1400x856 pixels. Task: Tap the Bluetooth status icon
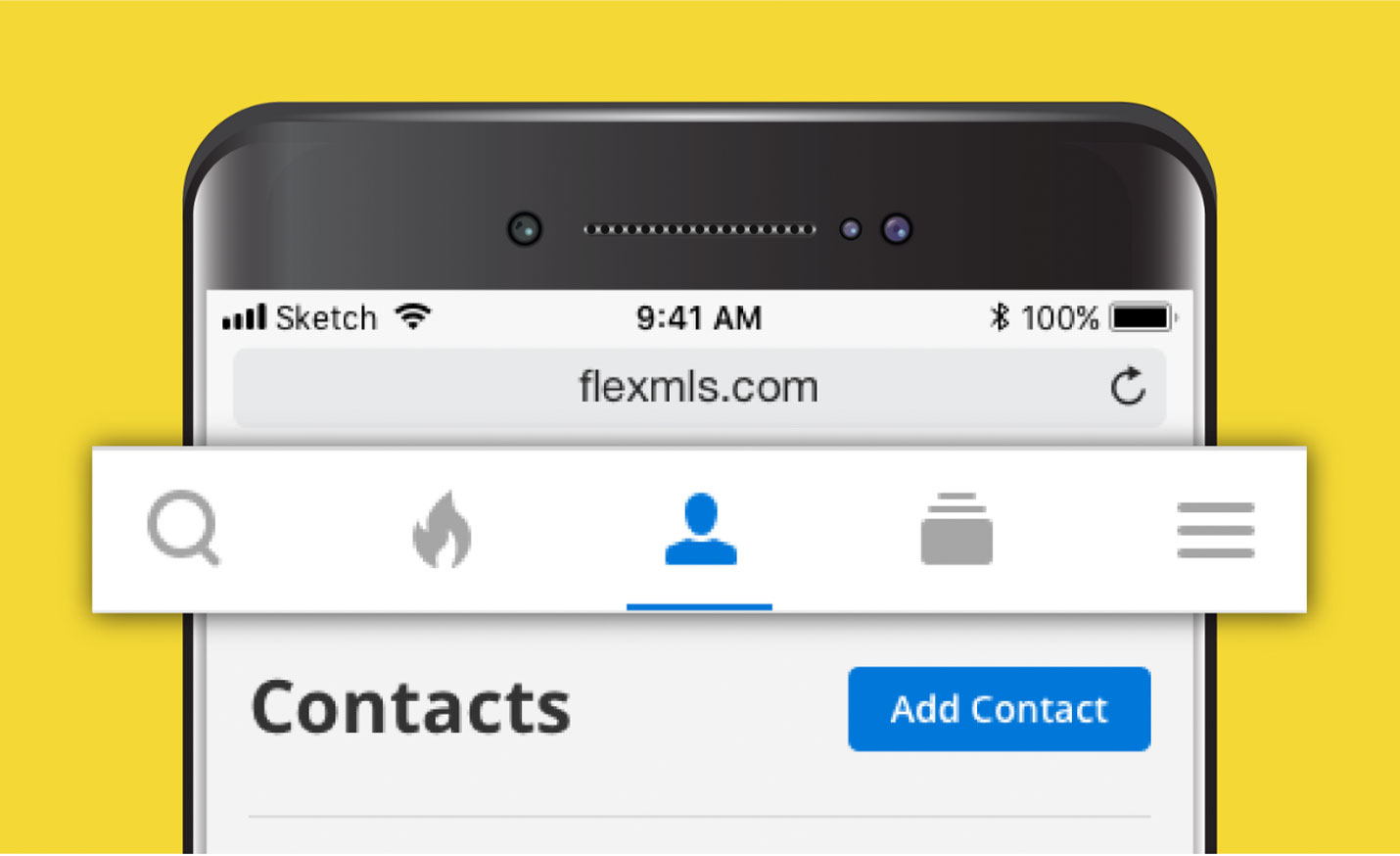point(999,316)
